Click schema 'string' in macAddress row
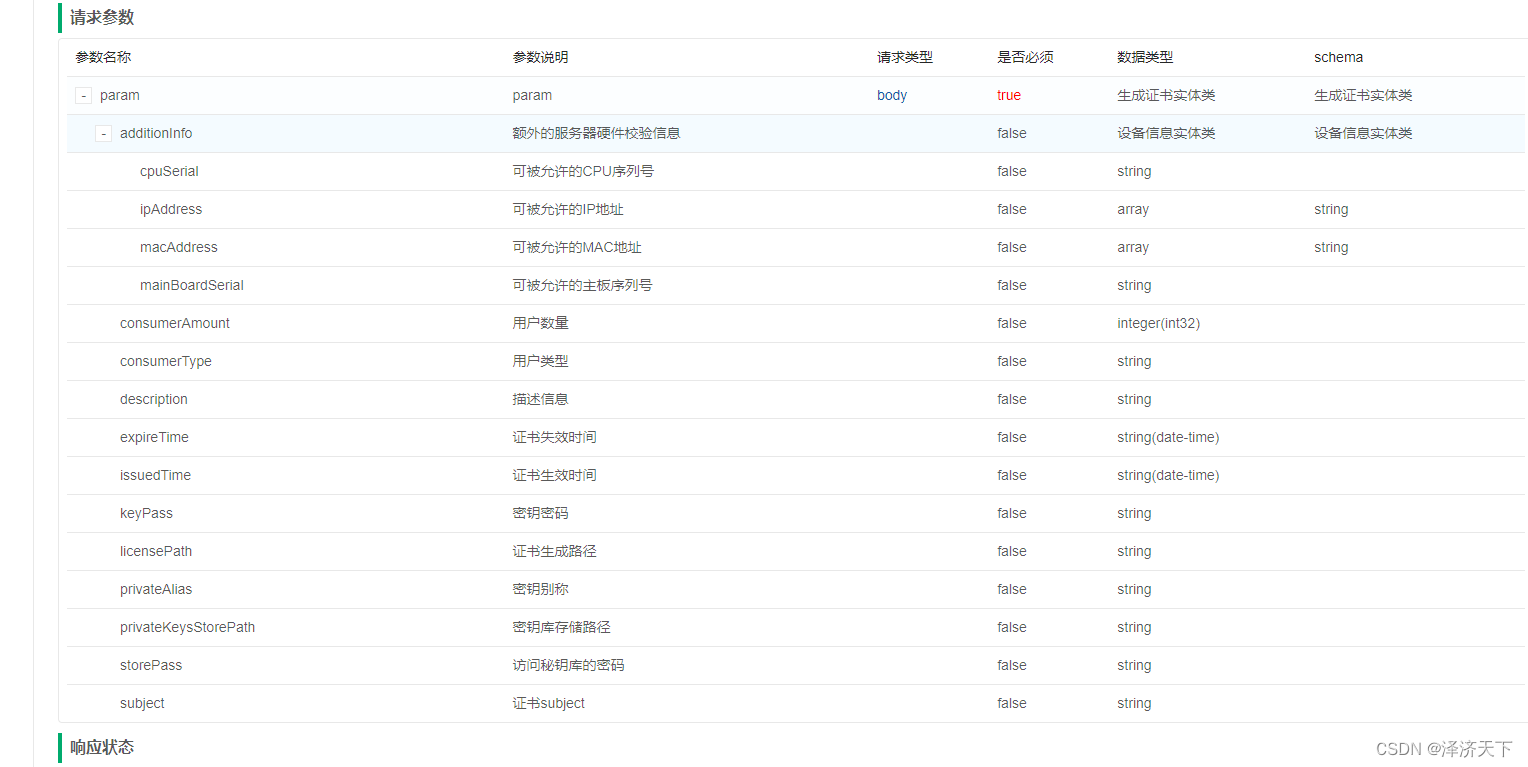This screenshot has width=1528, height=767. 1331,248
